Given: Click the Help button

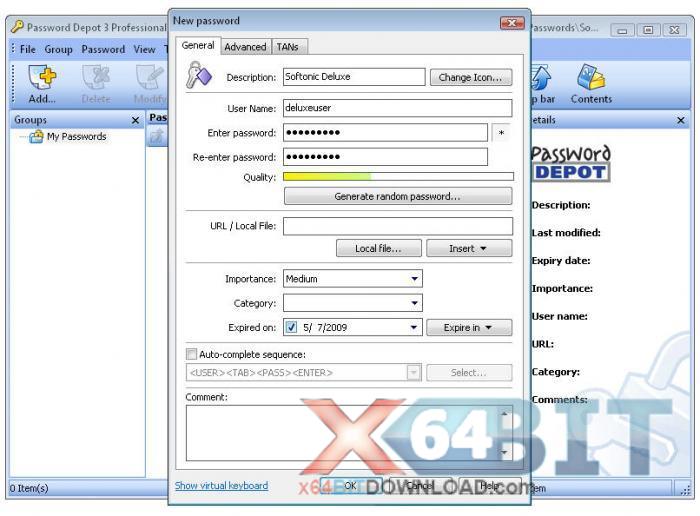Looking at the screenshot, I should pyautogui.click(x=490, y=486).
